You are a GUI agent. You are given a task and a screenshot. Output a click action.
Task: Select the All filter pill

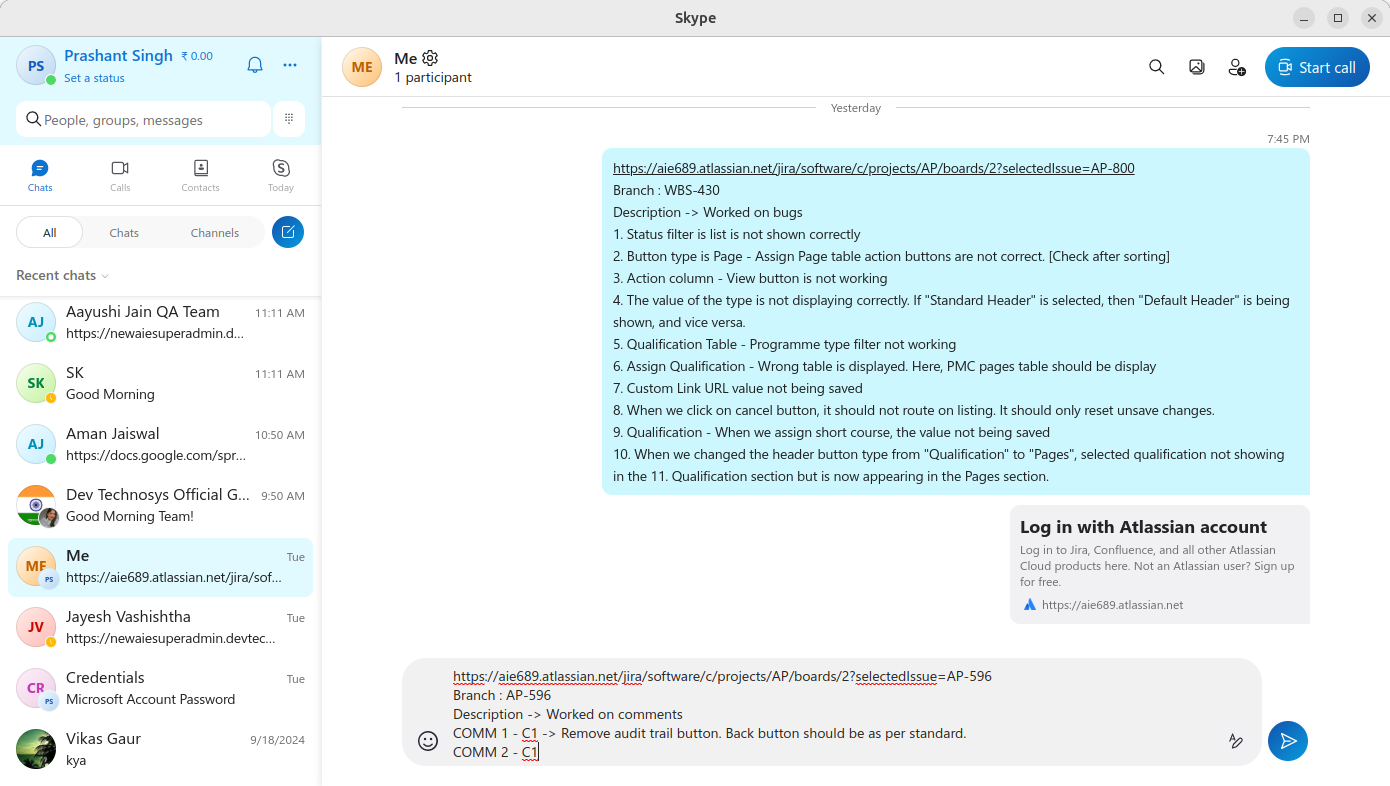click(49, 232)
